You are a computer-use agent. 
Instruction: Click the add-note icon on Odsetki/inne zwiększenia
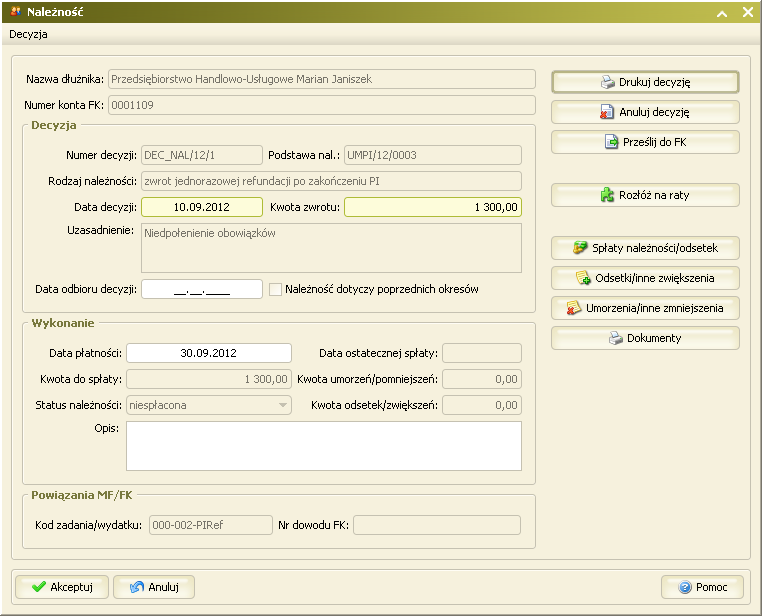(x=583, y=278)
